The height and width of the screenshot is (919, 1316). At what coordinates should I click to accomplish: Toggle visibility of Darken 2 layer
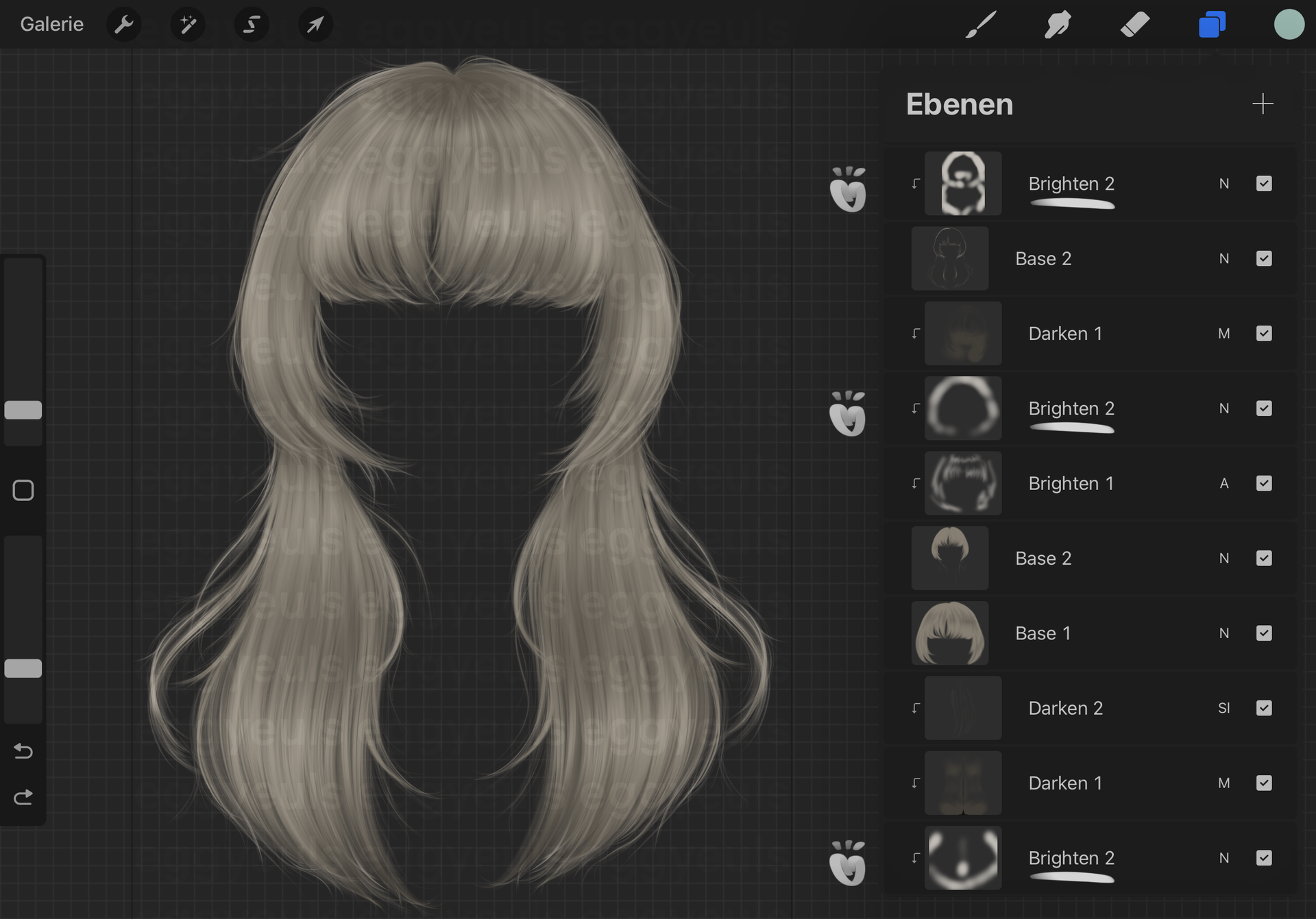point(1264,708)
